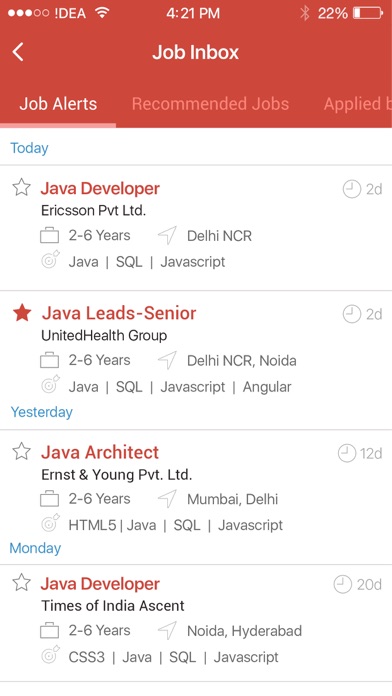Click skills target icon on Java Architect job
Screen dimensions: 392x696
point(50,523)
